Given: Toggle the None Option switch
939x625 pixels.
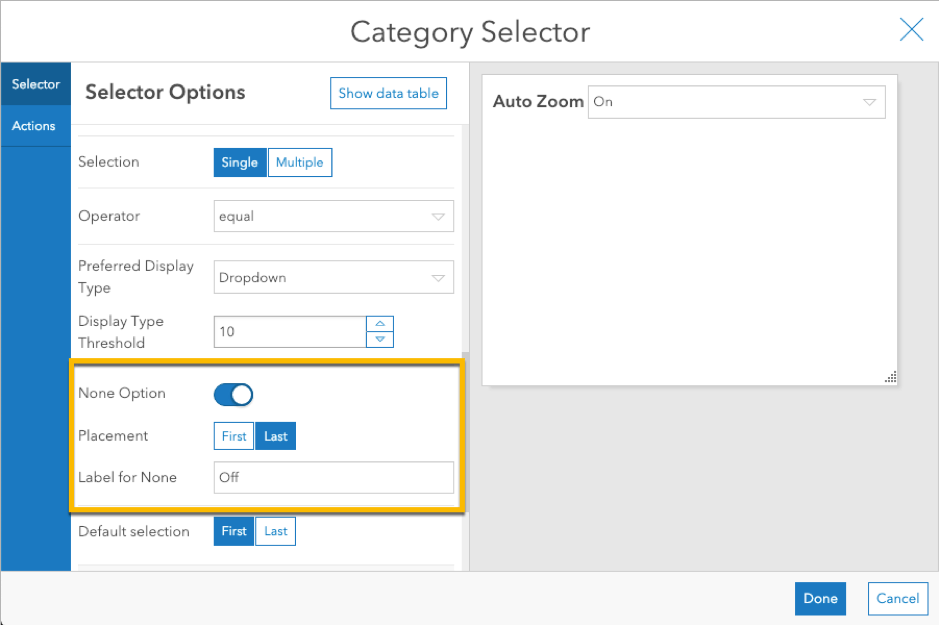Looking at the screenshot, I should [234, 394].
